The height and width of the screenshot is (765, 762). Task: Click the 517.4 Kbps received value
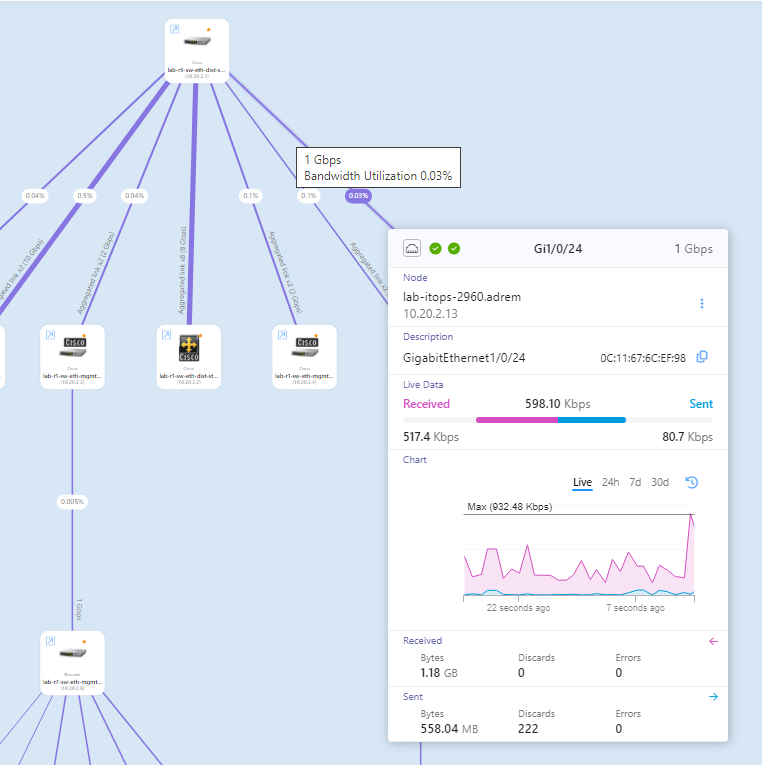tap(431, 437)
